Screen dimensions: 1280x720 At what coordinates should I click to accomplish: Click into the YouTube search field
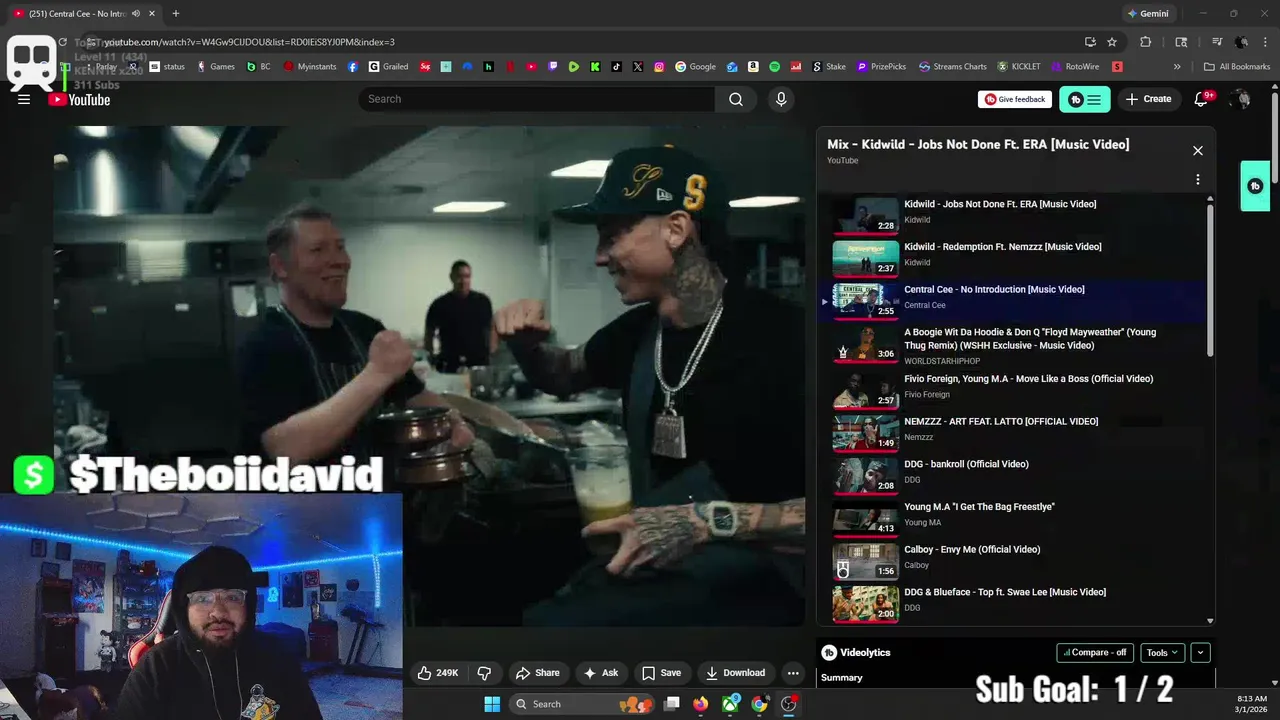[537, 99]
